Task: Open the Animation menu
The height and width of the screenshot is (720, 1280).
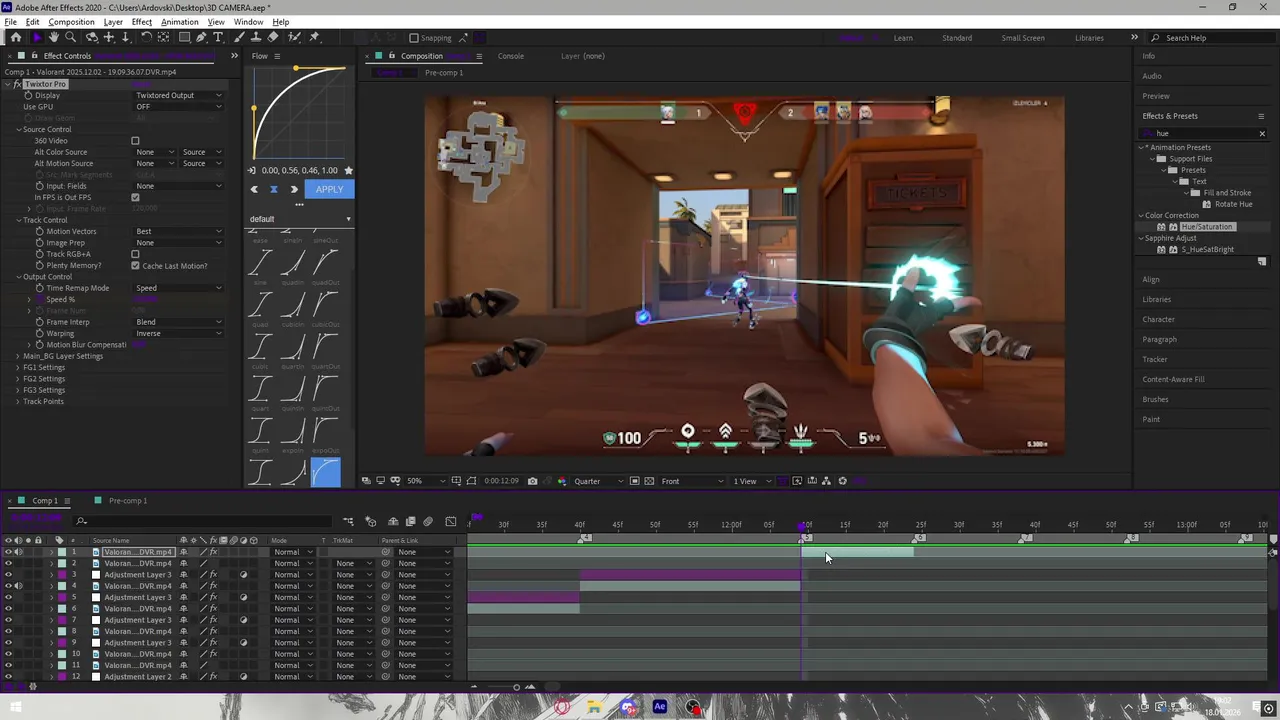Action: 179,22
